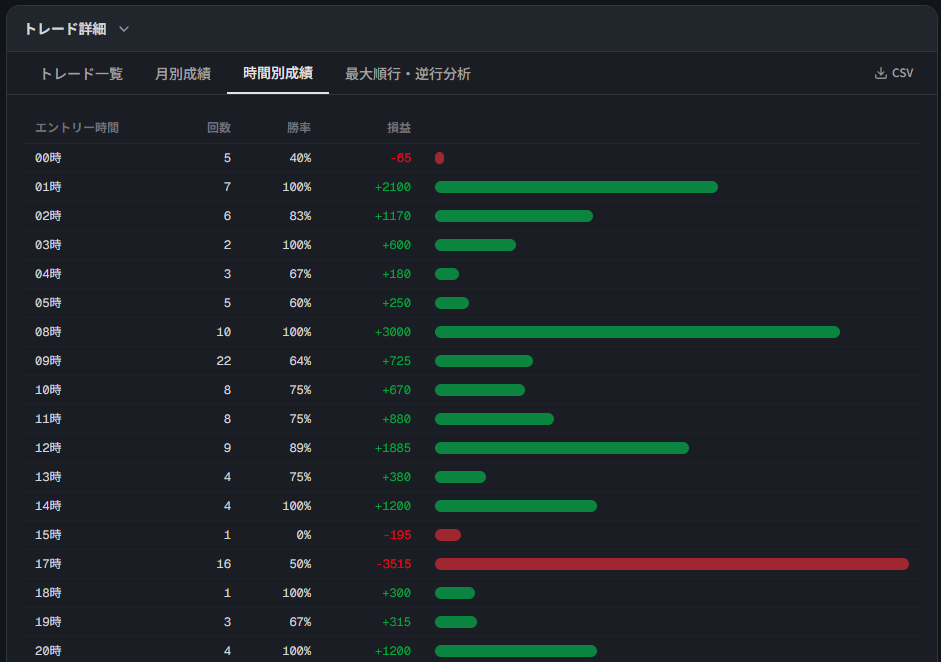Click the -195 loss value
This screenshot has height=662, width=941.
click(397, 535)
